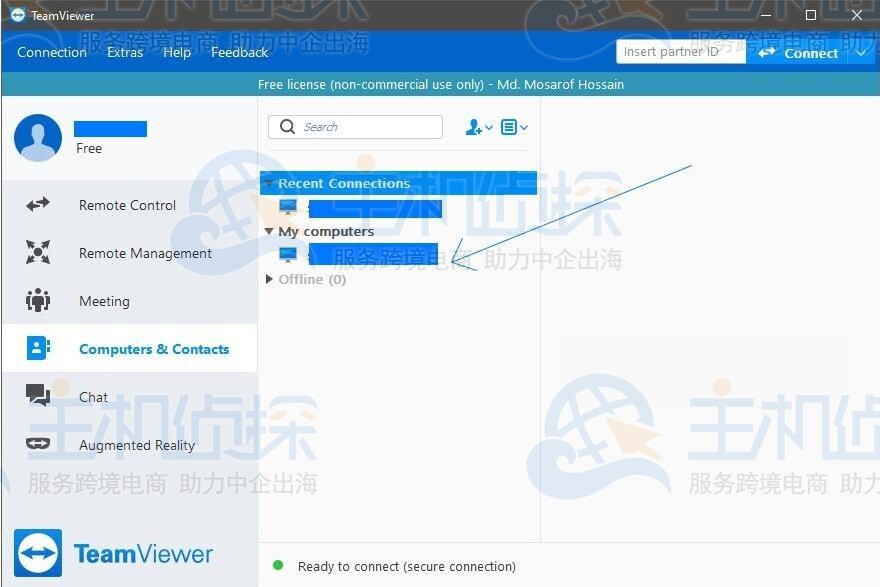880x587 pixels.
Task: Open the Computers & Contacts panel
Action: tap(38, 348)
